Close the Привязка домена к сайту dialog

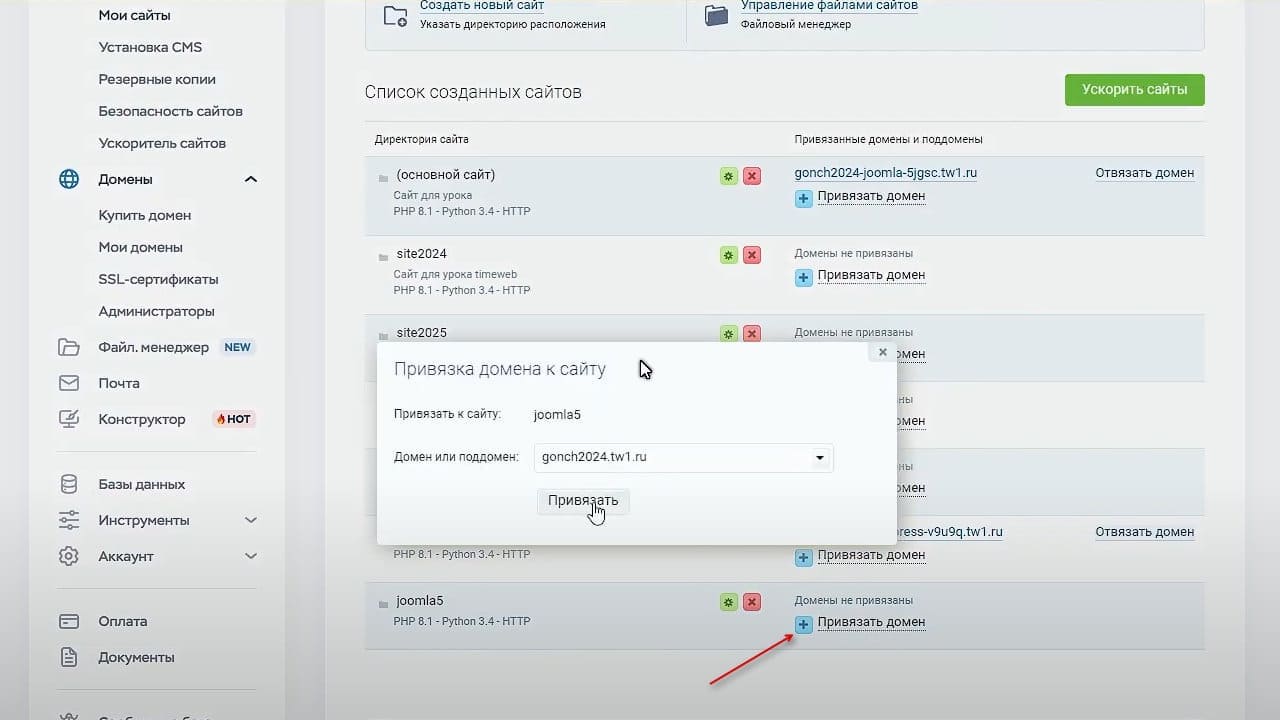click(x=882, y=352)
